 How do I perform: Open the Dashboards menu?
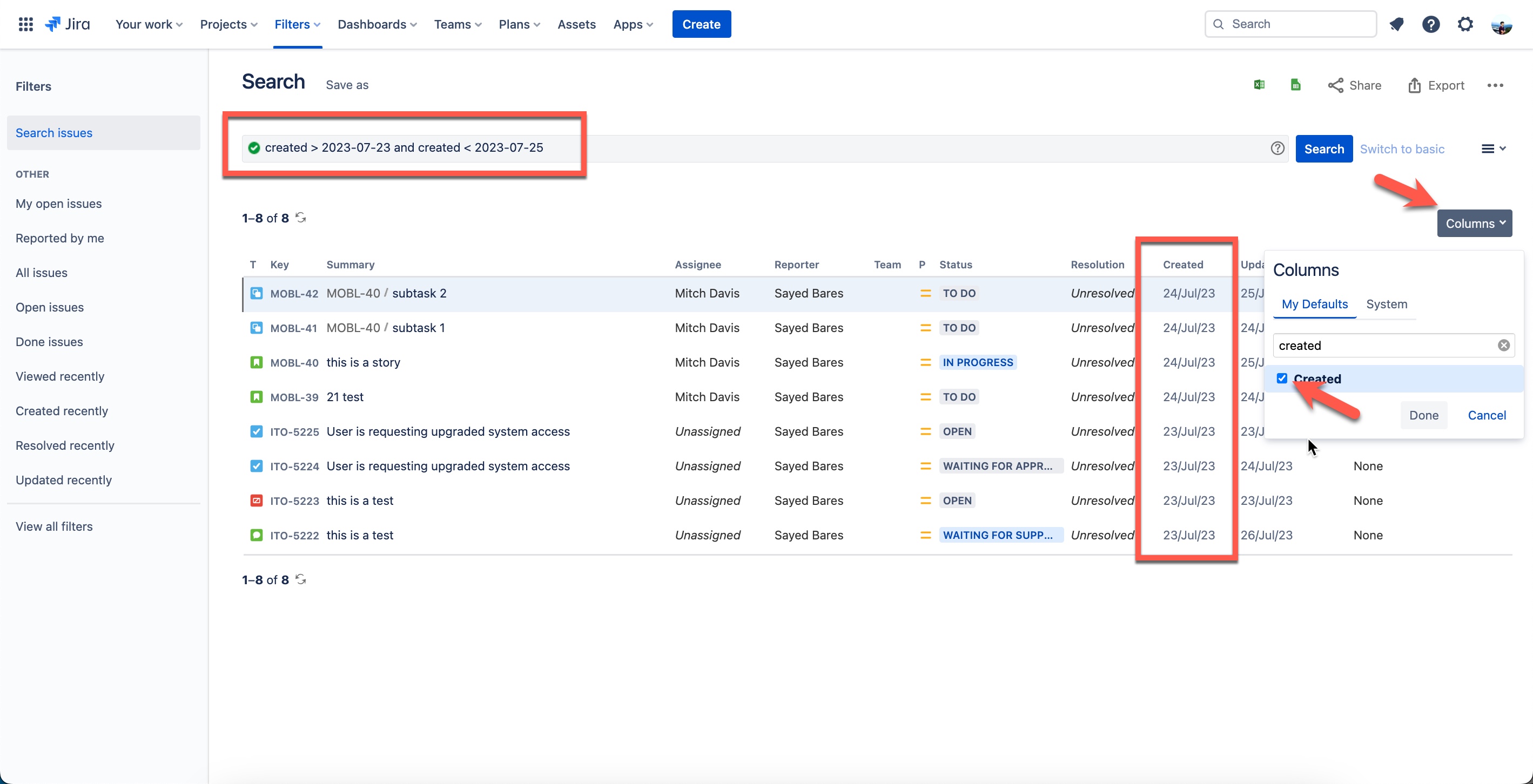click(376, 24)
